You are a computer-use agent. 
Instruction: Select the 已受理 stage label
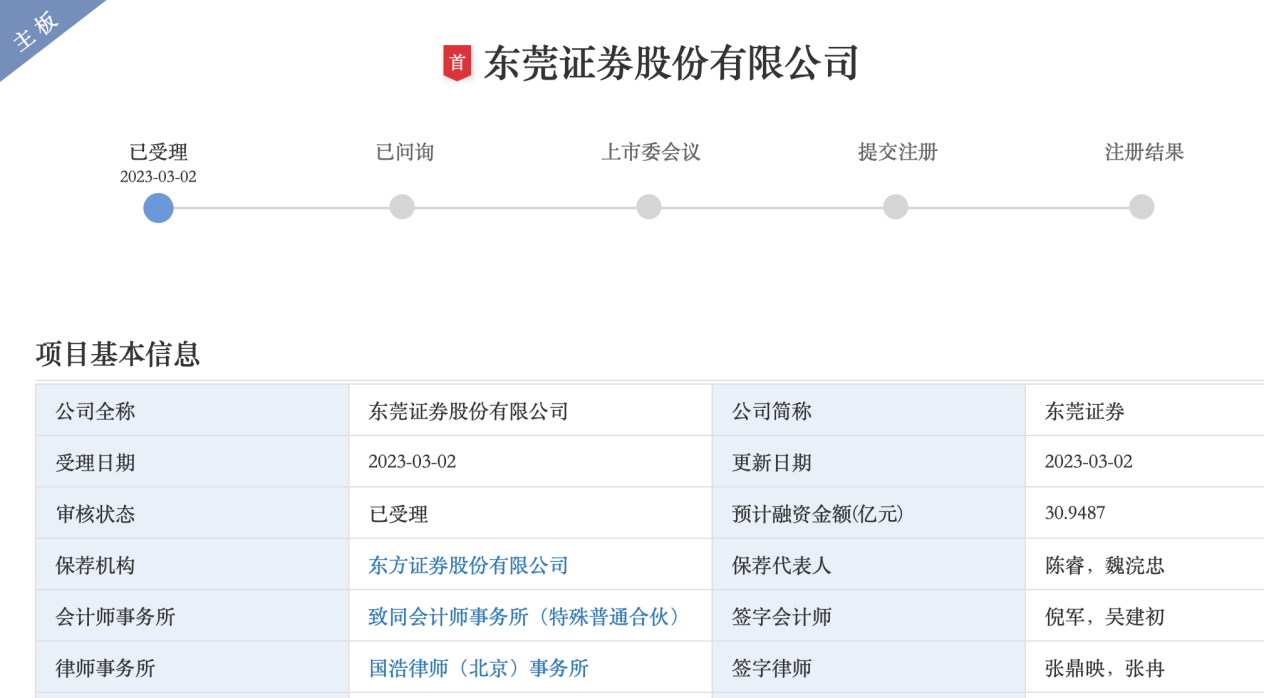[158, 152]
